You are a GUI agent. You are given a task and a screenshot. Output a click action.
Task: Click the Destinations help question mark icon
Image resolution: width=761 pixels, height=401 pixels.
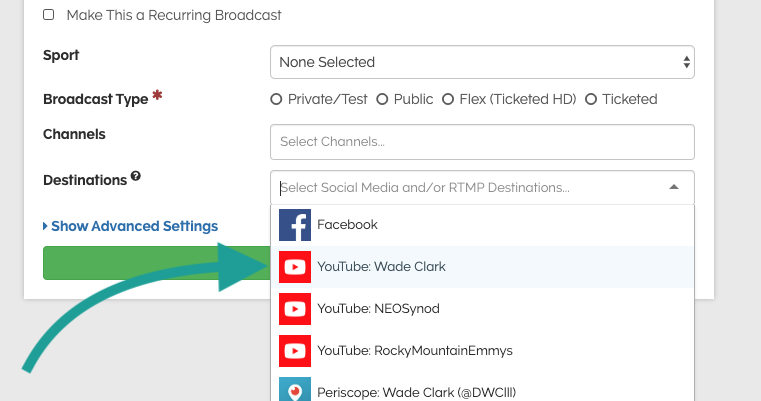coord(136,177)
